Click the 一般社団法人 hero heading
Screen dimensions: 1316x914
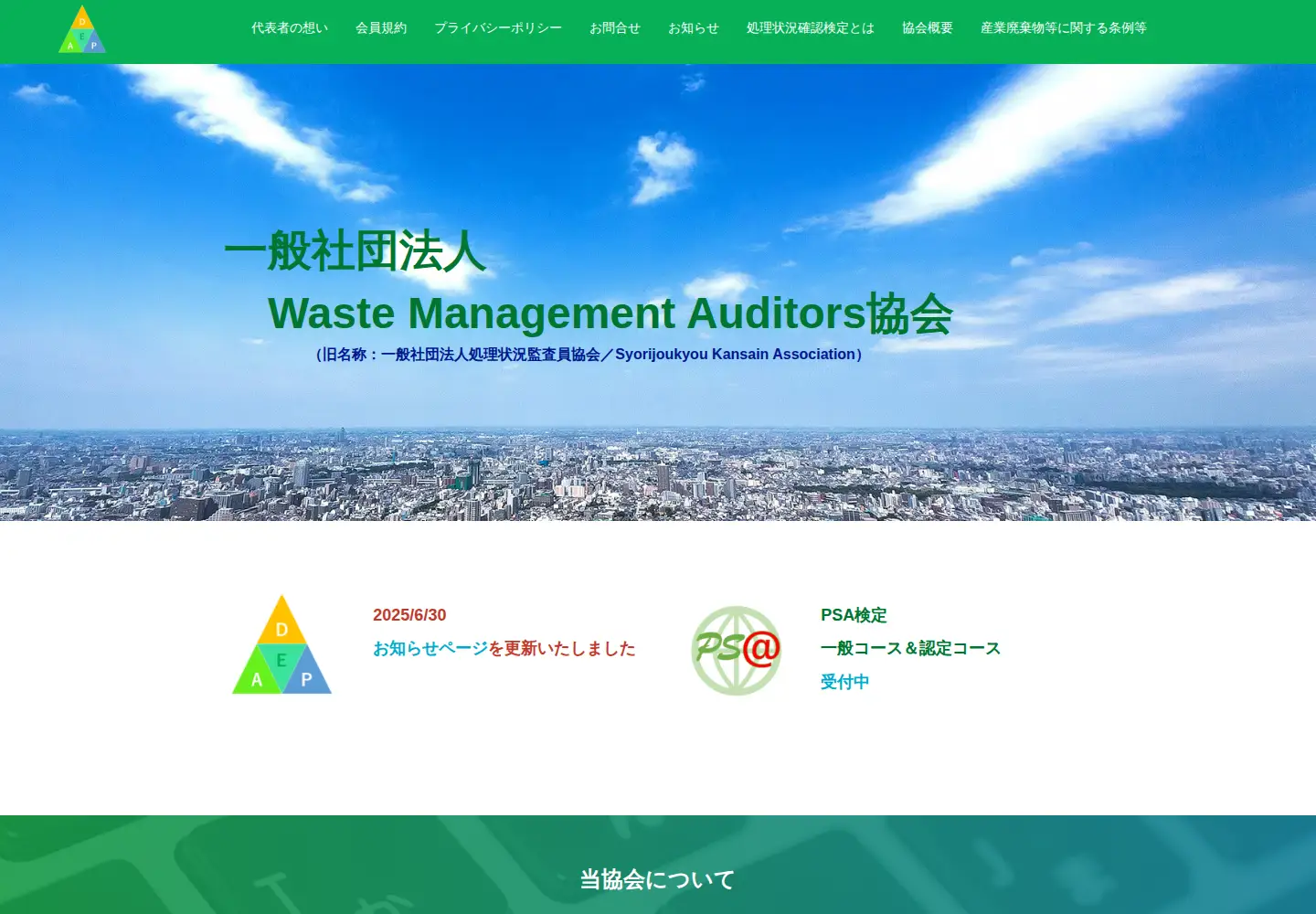pos(355,251)
